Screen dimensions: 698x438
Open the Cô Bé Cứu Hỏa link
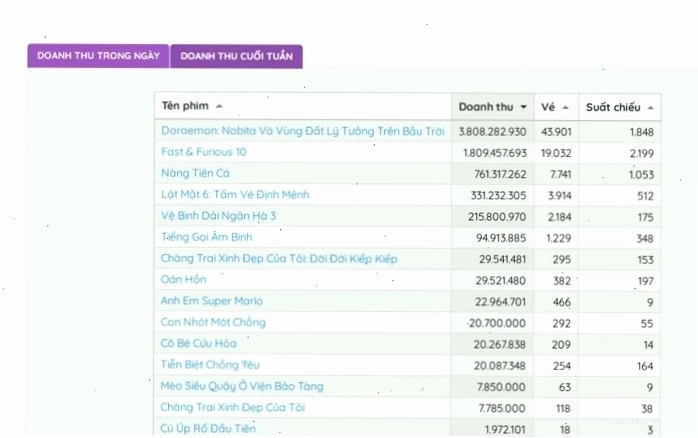(x=199, y=344)
